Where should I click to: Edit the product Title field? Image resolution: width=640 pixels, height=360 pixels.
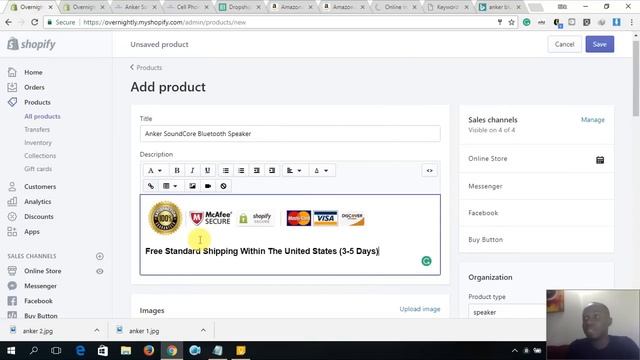(290, 133)
